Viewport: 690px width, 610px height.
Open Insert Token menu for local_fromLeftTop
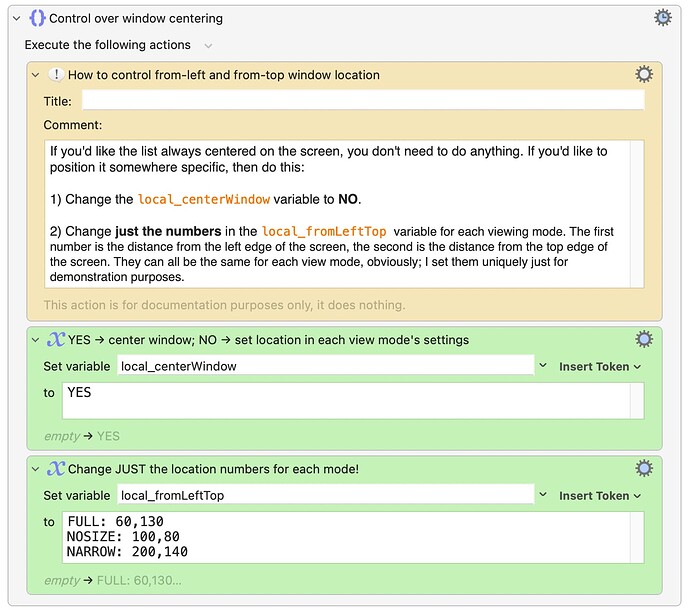point(600,496)
